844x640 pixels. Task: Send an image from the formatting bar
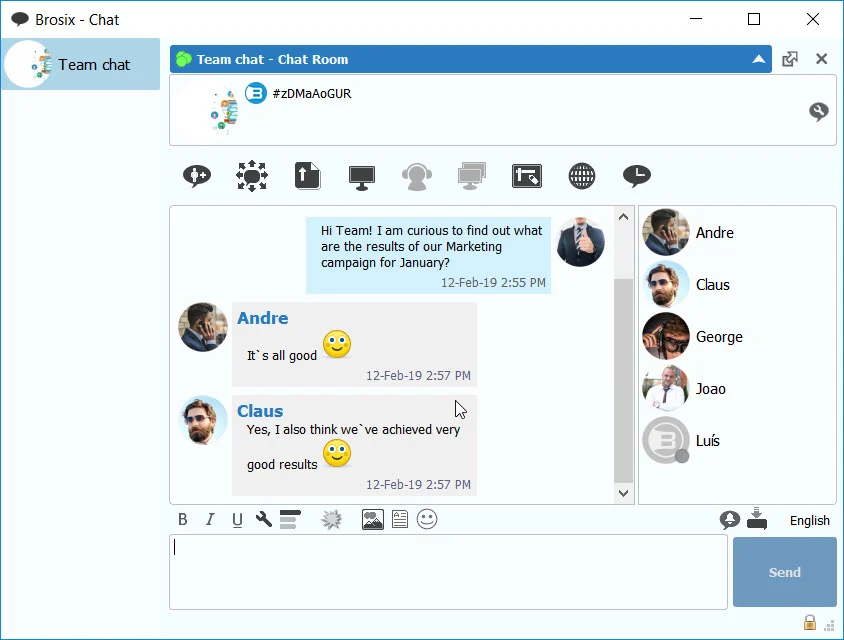coord(372,519)
